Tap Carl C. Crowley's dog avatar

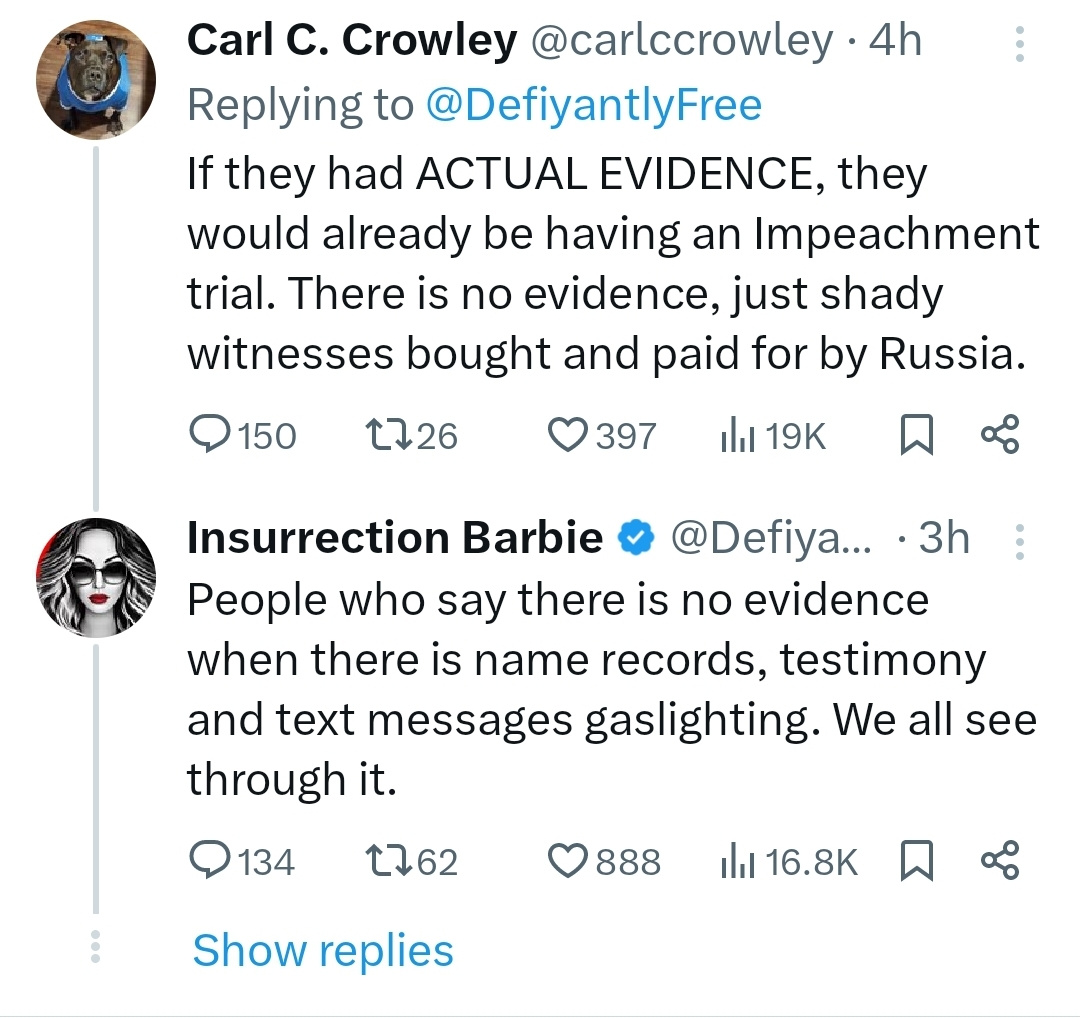97,78
